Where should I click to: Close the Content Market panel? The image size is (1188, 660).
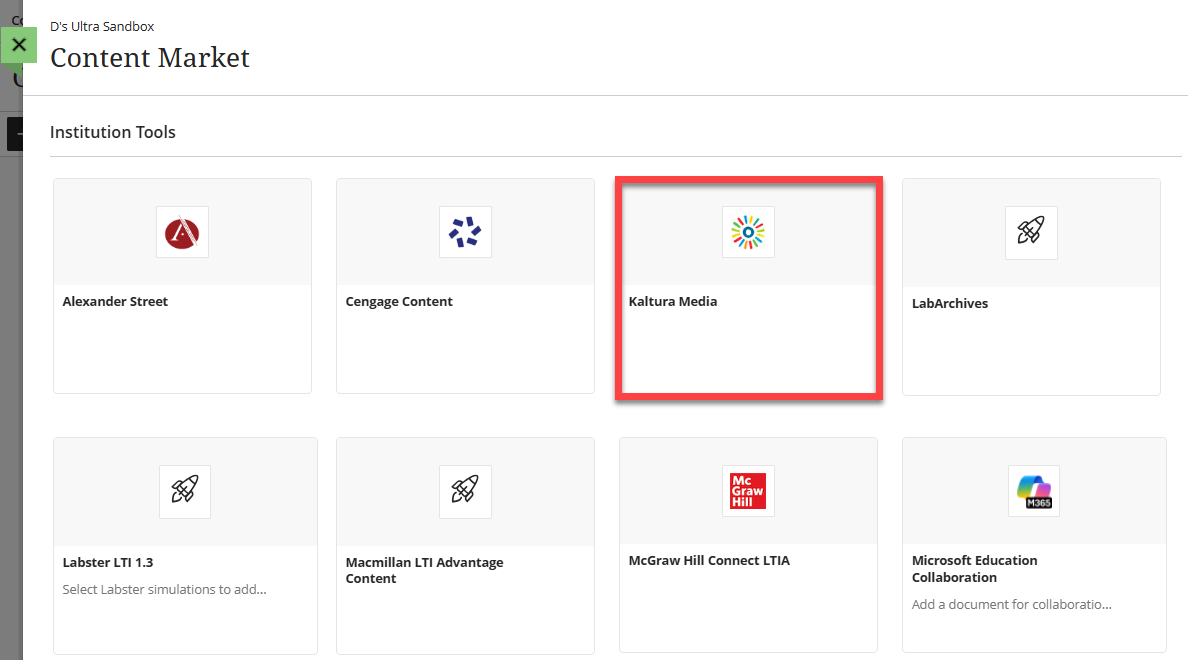coord(19,45)
